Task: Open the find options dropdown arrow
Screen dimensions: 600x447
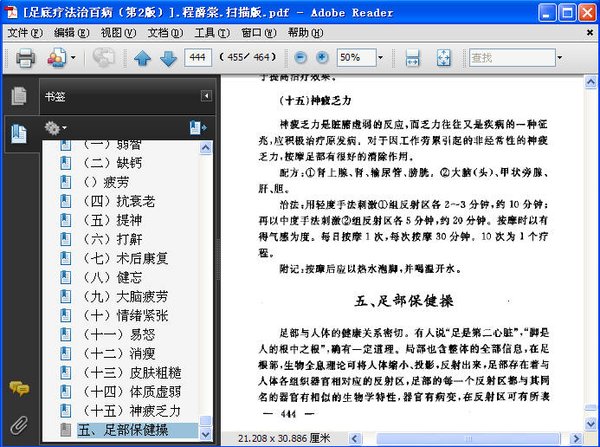Action: point(559,58)
